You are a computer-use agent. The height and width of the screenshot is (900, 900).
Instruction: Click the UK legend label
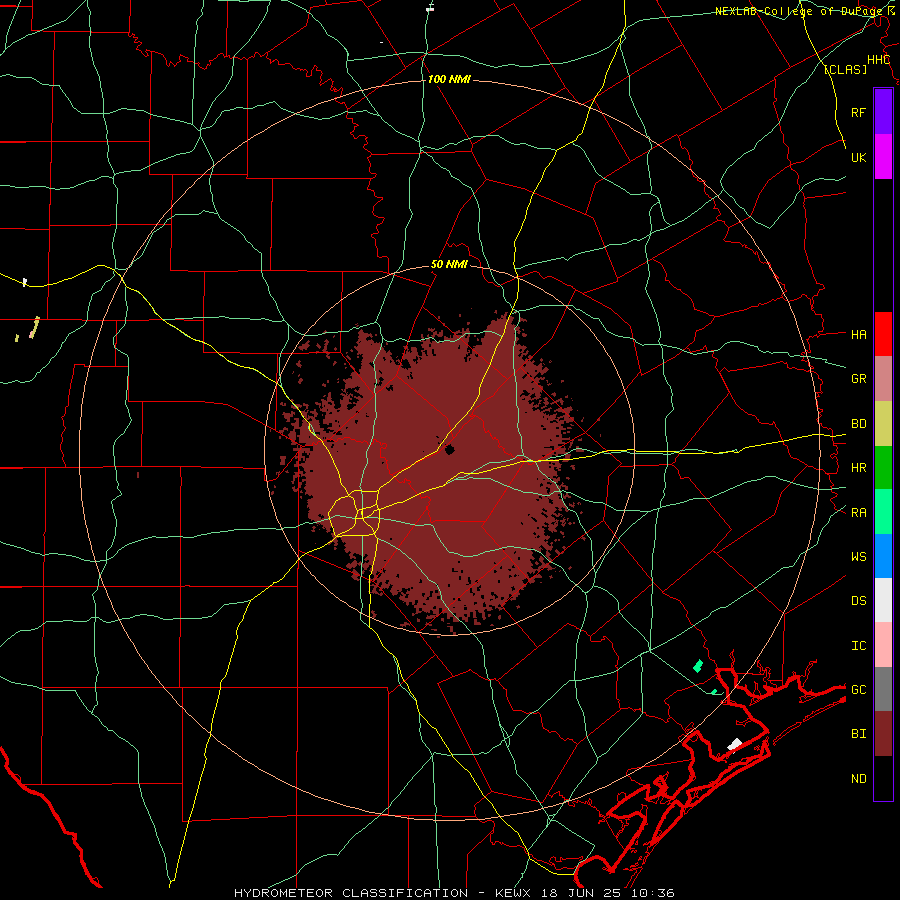858,157
